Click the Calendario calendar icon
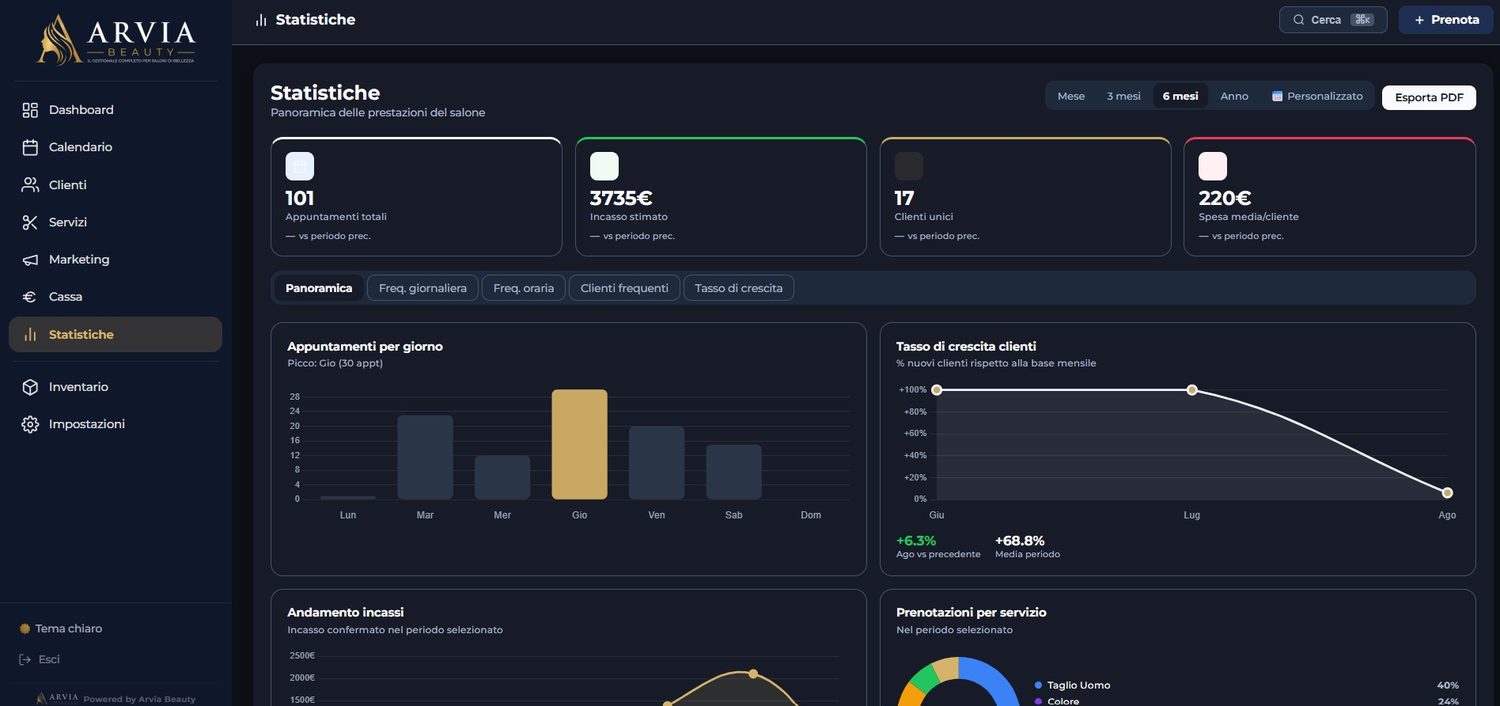The height and width of the screenshot is (706, 1500). point(30,147)
